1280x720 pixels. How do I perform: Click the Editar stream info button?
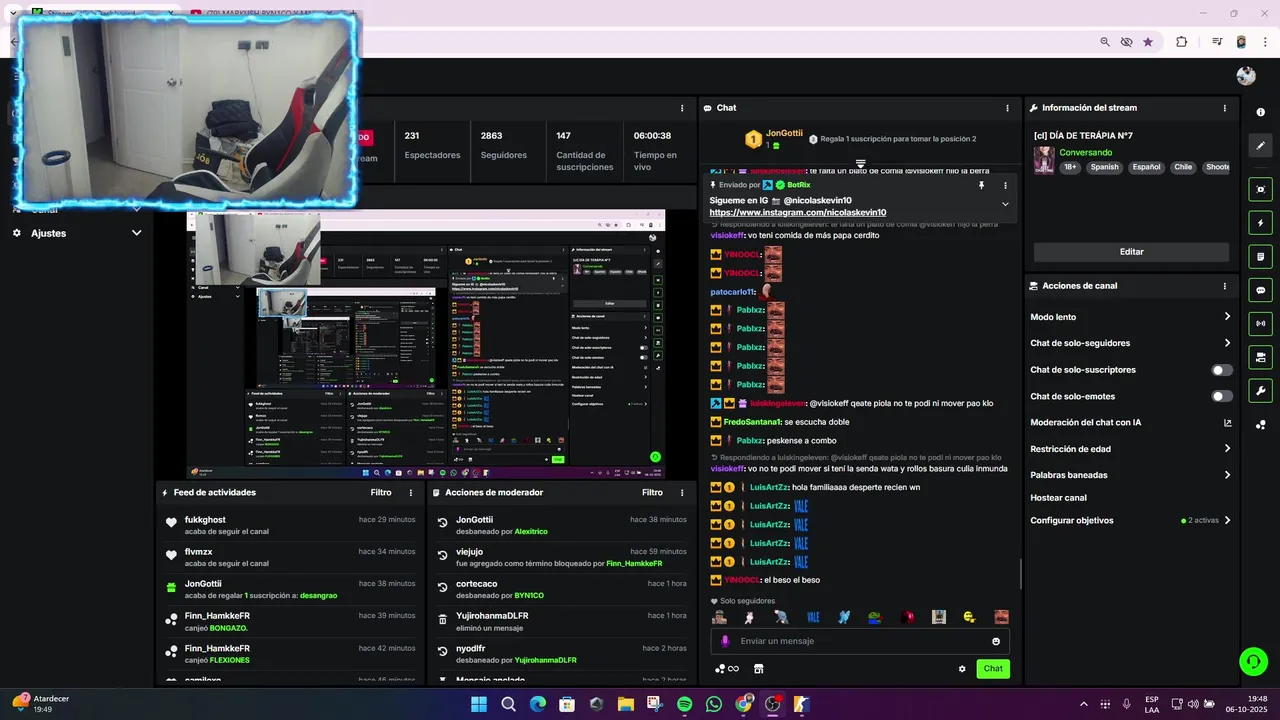coord(1131,252)
